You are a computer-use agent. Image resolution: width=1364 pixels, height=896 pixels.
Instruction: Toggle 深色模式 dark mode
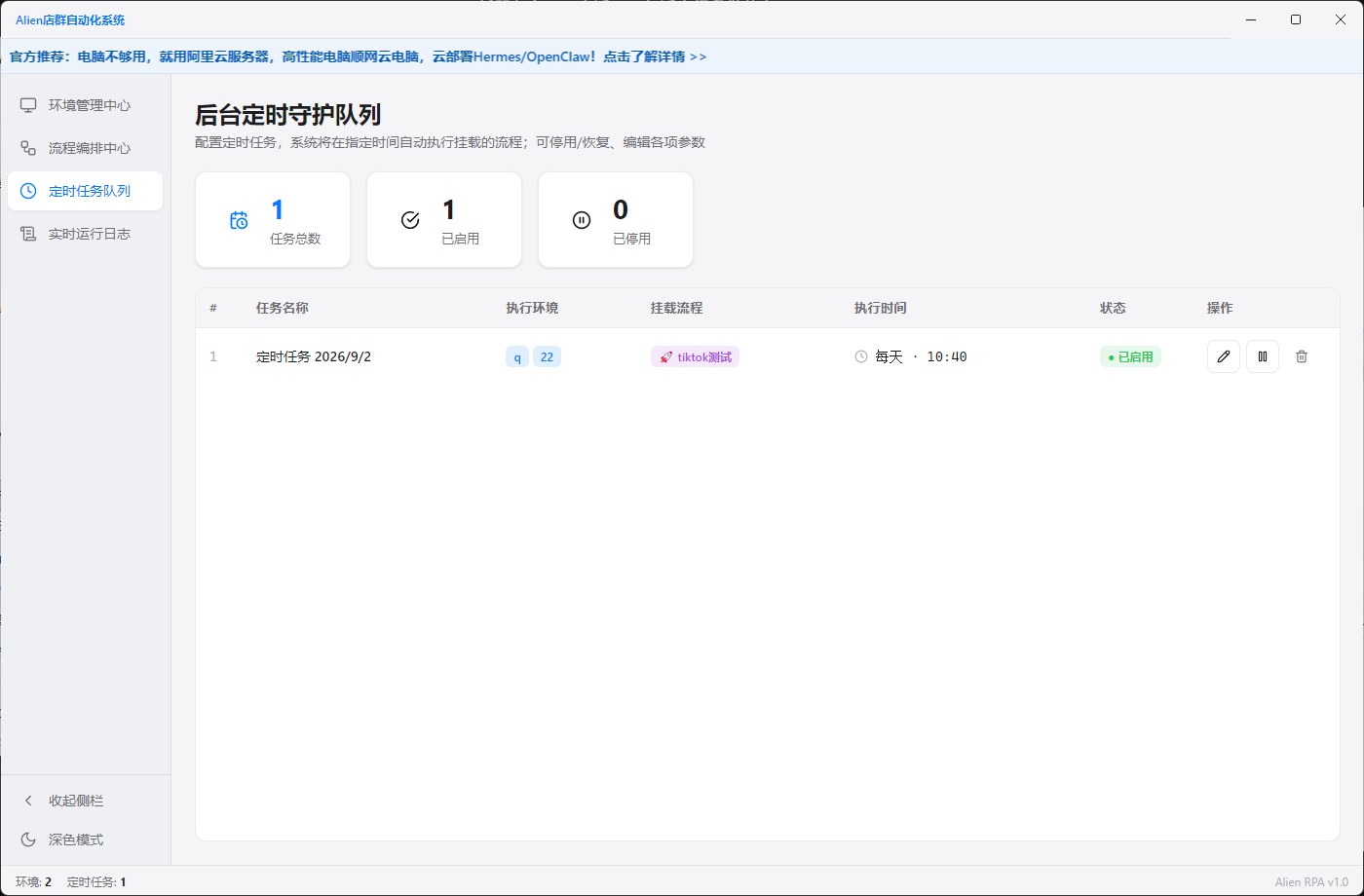click(85, 840)
